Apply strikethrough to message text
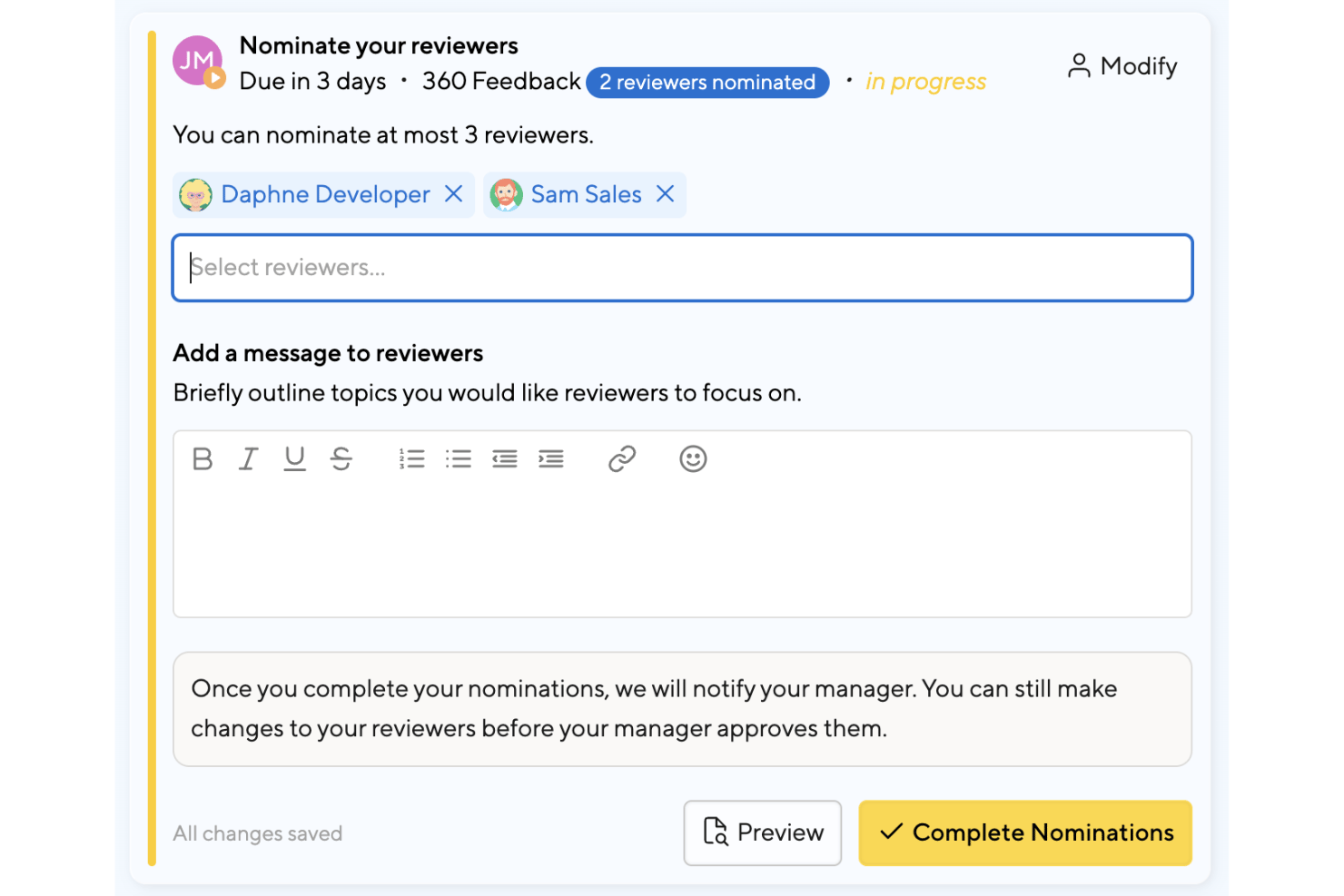The height and width of the screenshot is (896, 1344). pyautogui.click(x=341, y=459)
